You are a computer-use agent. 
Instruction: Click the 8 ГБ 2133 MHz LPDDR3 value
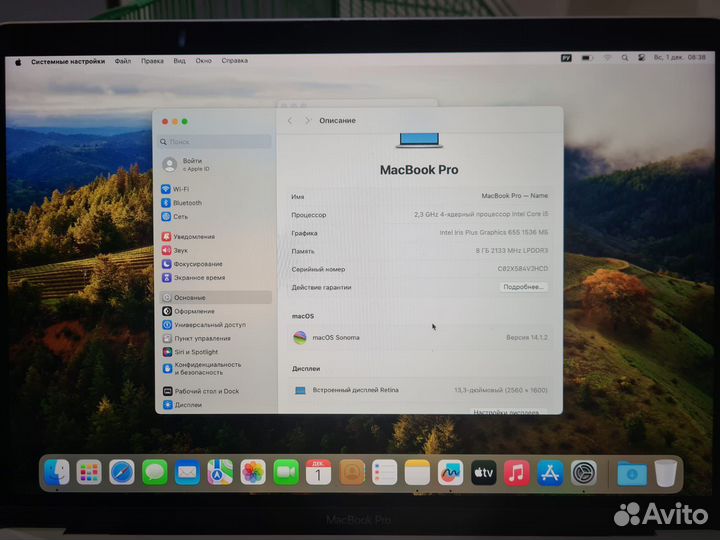point(512,251)
